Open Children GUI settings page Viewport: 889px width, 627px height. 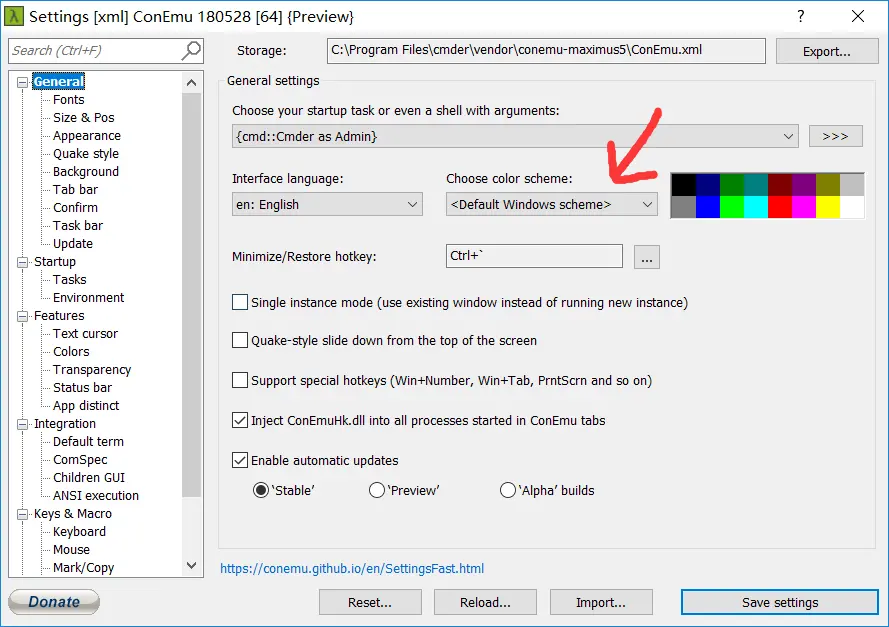click(88, 478)
